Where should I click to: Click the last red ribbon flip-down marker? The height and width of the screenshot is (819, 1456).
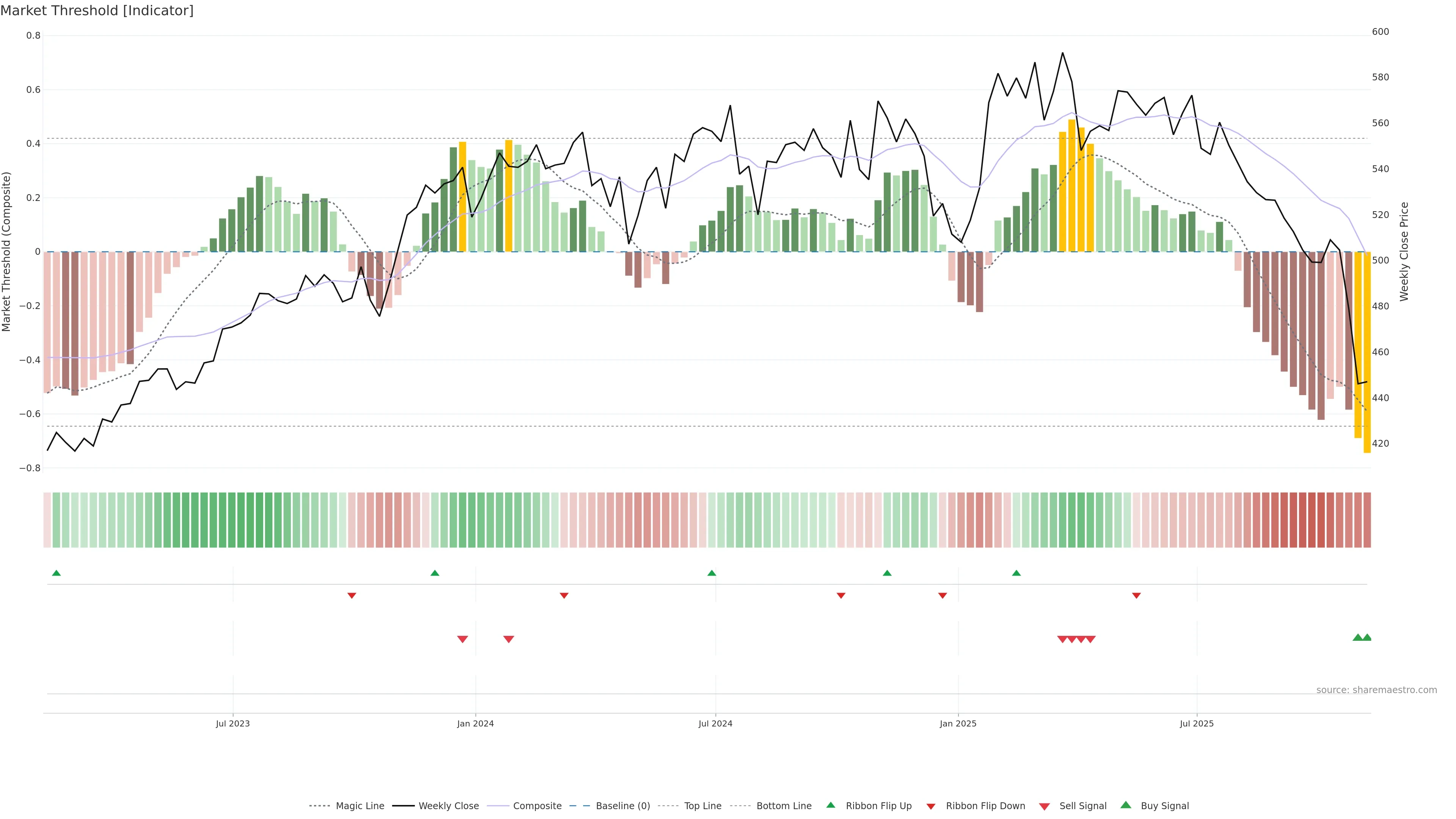(x=1136, y=596)
